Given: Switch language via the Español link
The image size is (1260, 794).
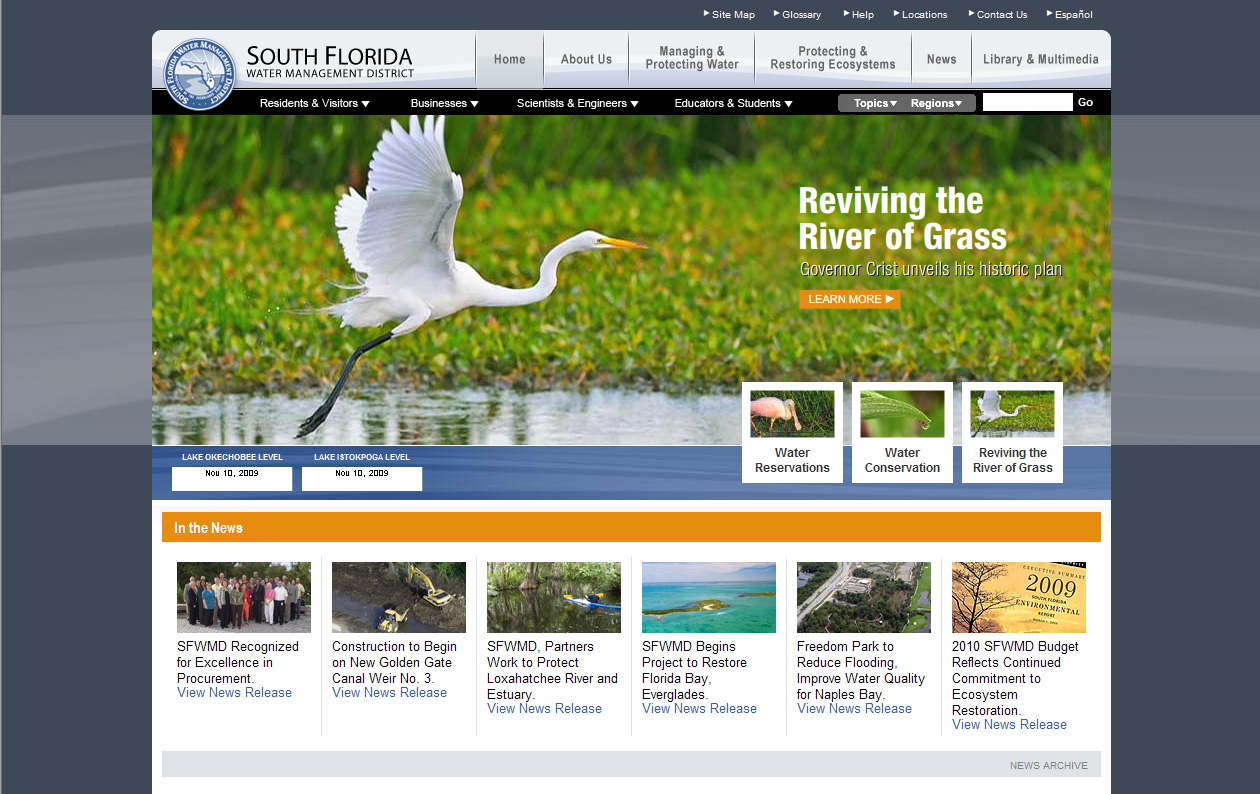Looking at the screenshot, I should pyautogui.click(x=1073, y=15).
